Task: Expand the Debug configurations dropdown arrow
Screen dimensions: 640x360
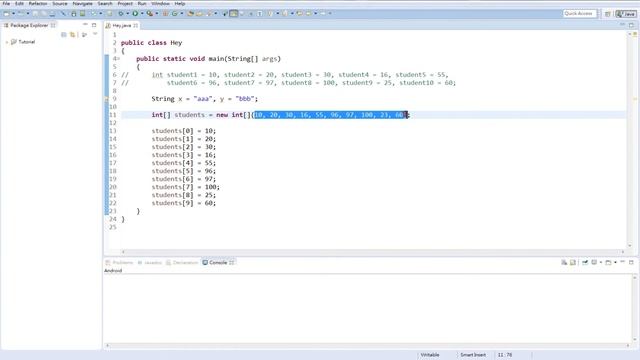Action: click(128, 13)
